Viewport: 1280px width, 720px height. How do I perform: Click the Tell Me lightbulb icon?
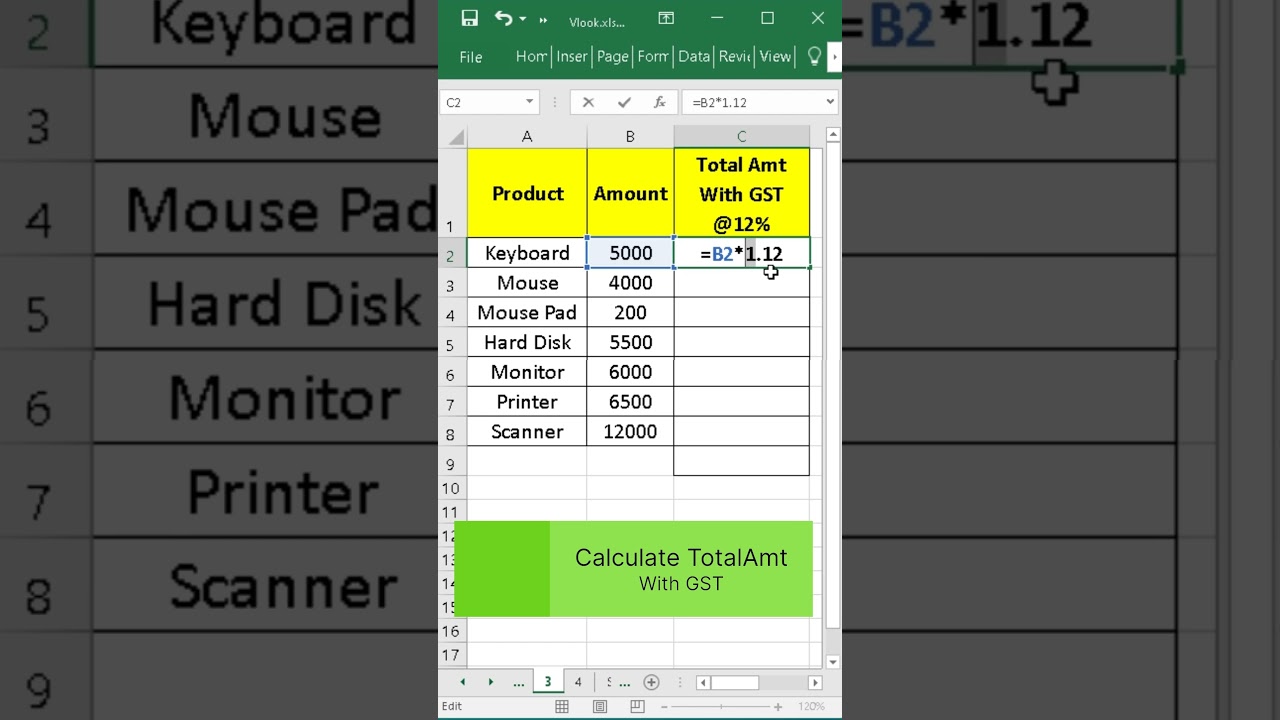pos(814,57)
